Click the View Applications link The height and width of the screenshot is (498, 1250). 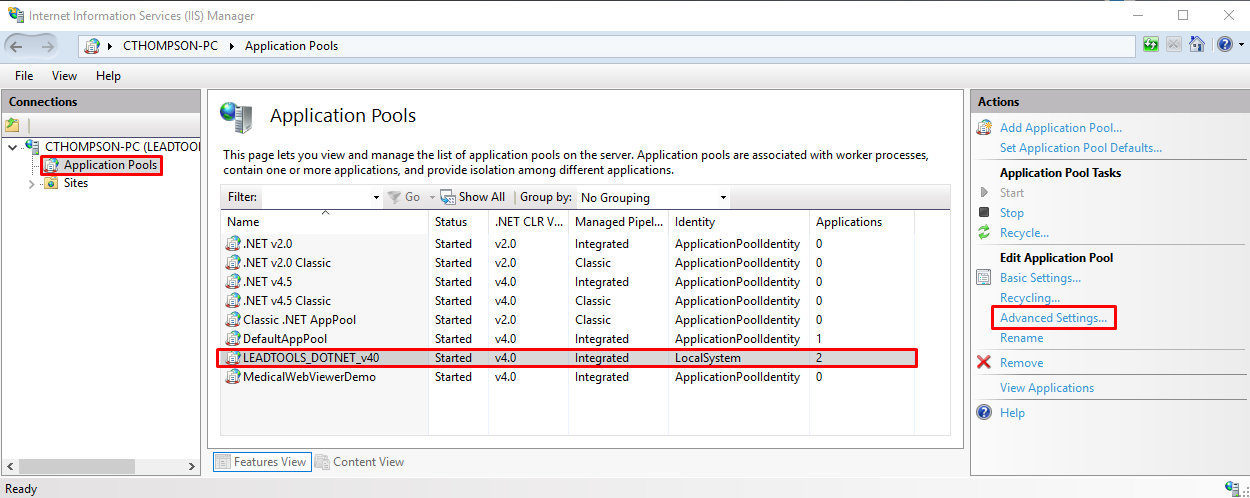click(x=1047, y=388)
